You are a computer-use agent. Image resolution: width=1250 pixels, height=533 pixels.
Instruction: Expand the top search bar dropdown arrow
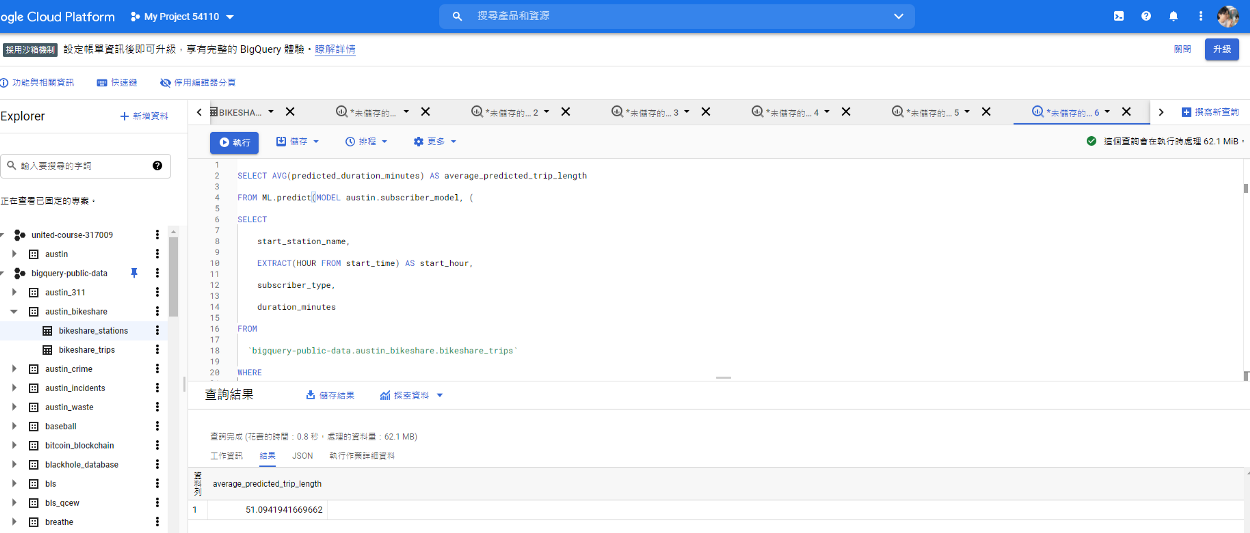click(x=899, y=16)
